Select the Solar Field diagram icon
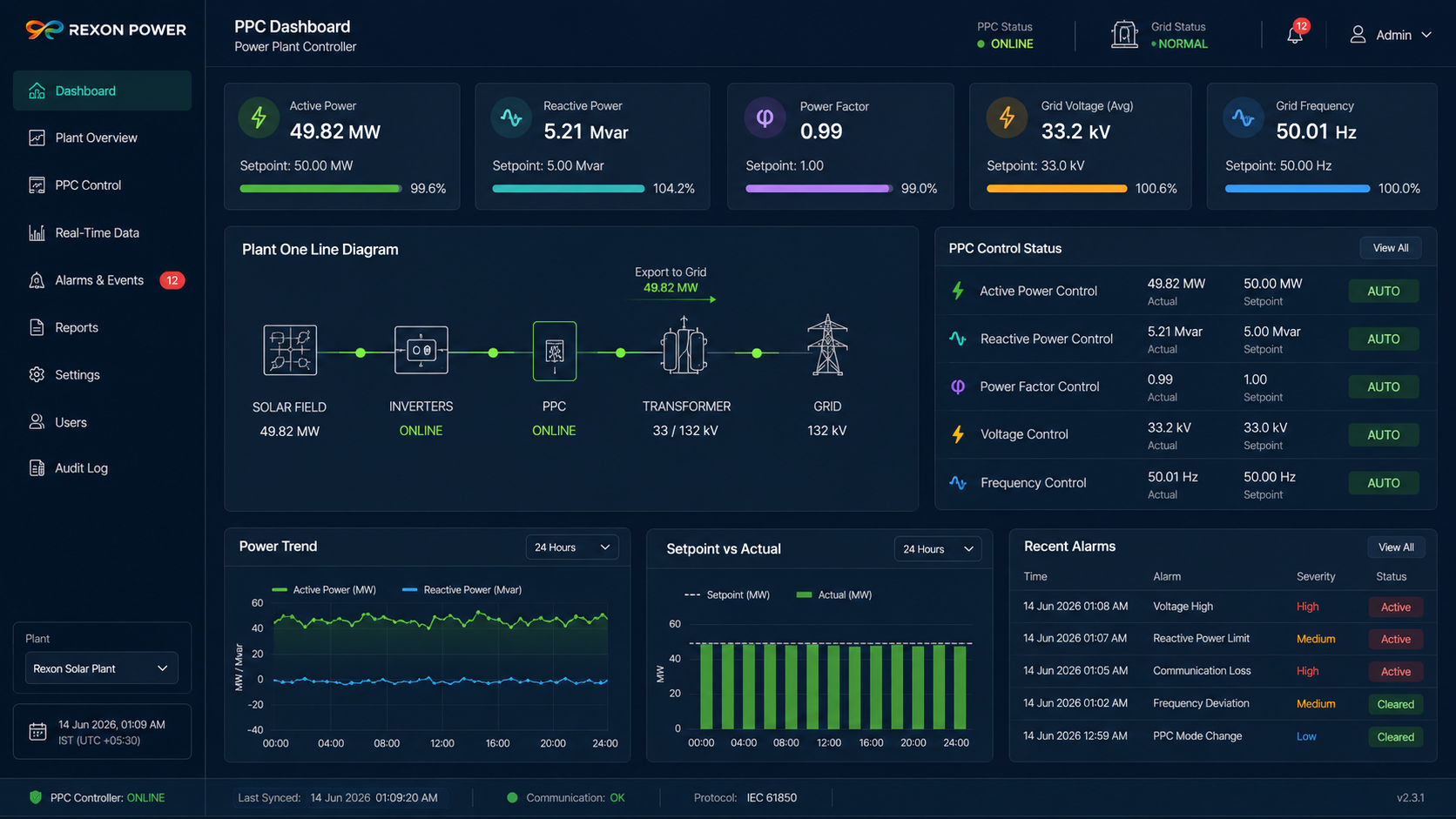 [290, 350]
